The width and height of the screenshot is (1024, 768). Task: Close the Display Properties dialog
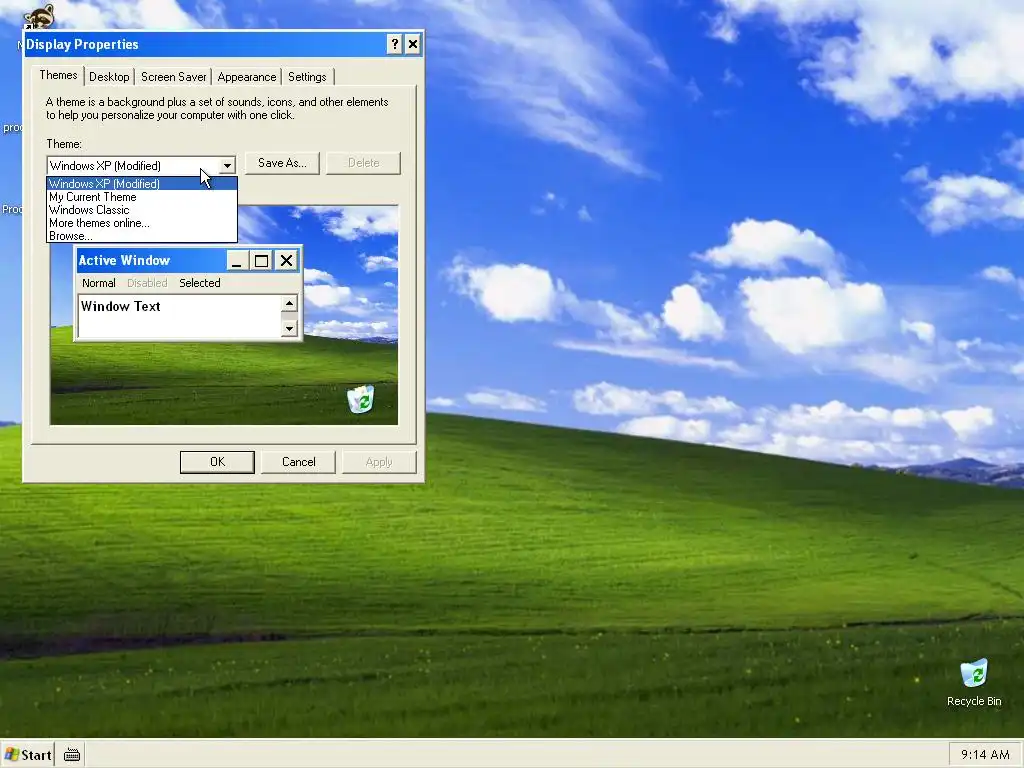pyautogui.click(x=413, y=44)
